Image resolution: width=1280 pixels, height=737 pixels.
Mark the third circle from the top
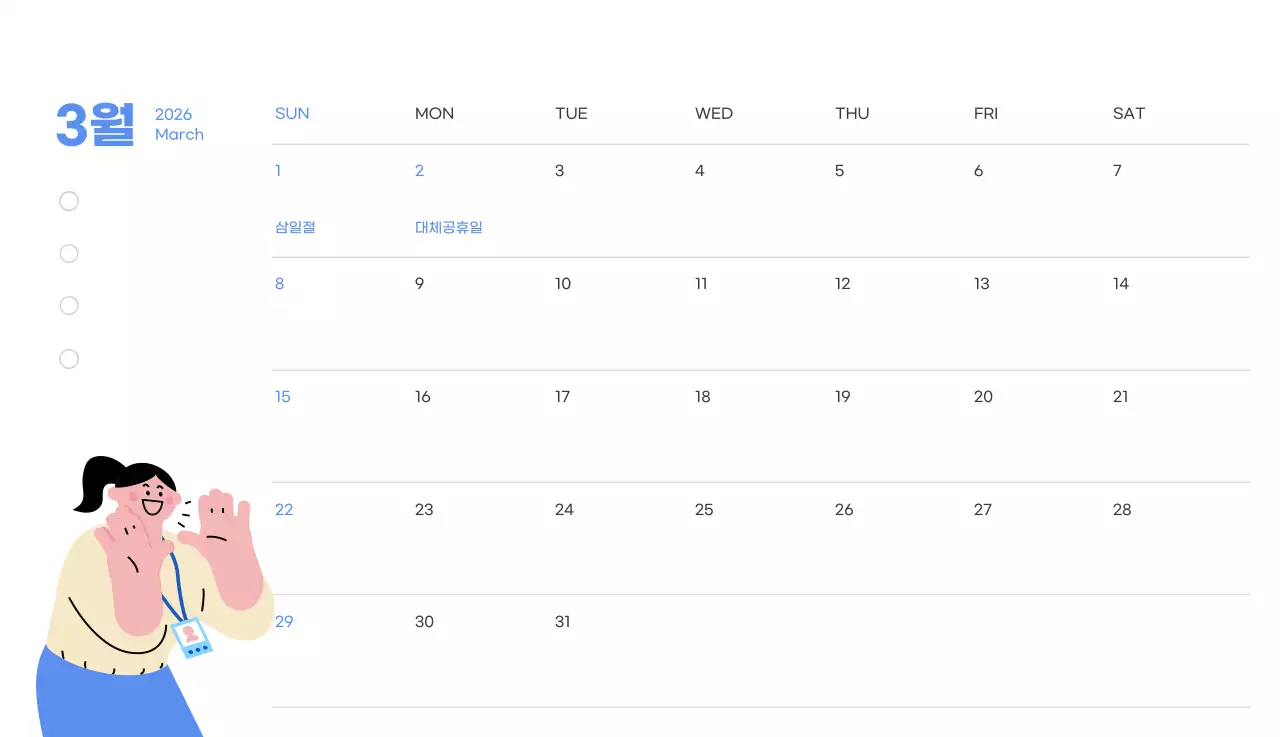coord(69,306)
